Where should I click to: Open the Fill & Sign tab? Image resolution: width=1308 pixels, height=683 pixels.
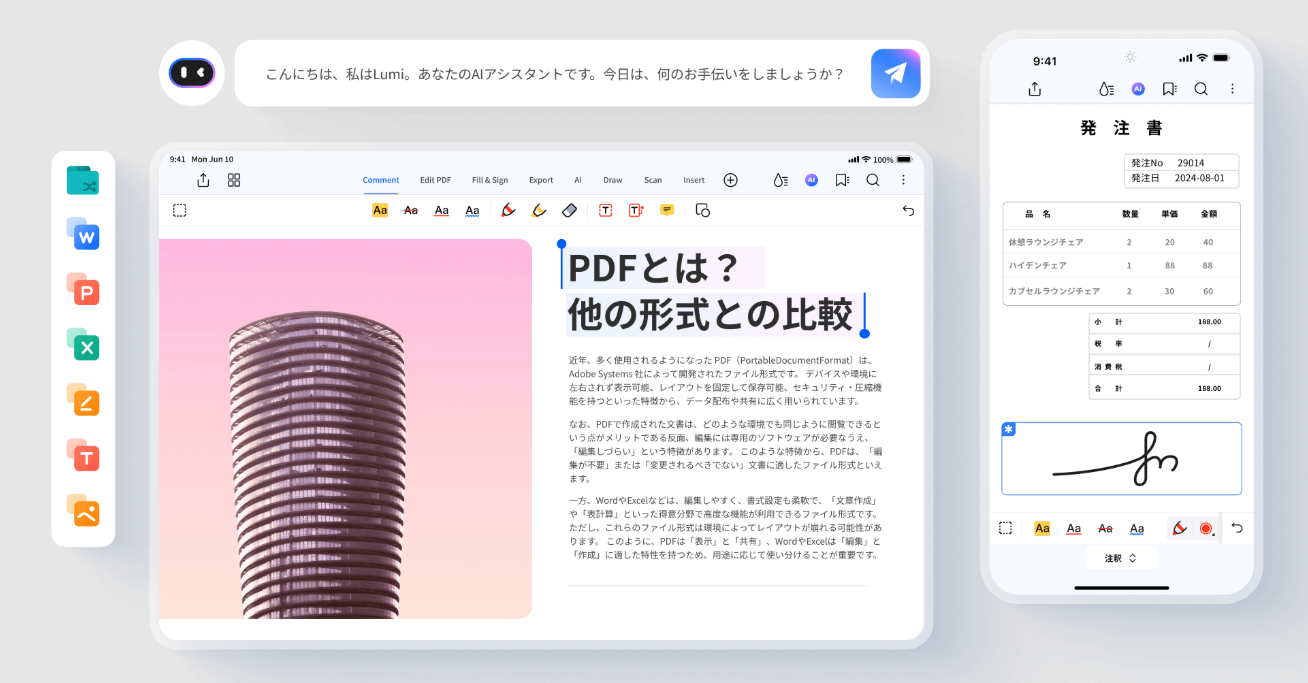(490, 180)
